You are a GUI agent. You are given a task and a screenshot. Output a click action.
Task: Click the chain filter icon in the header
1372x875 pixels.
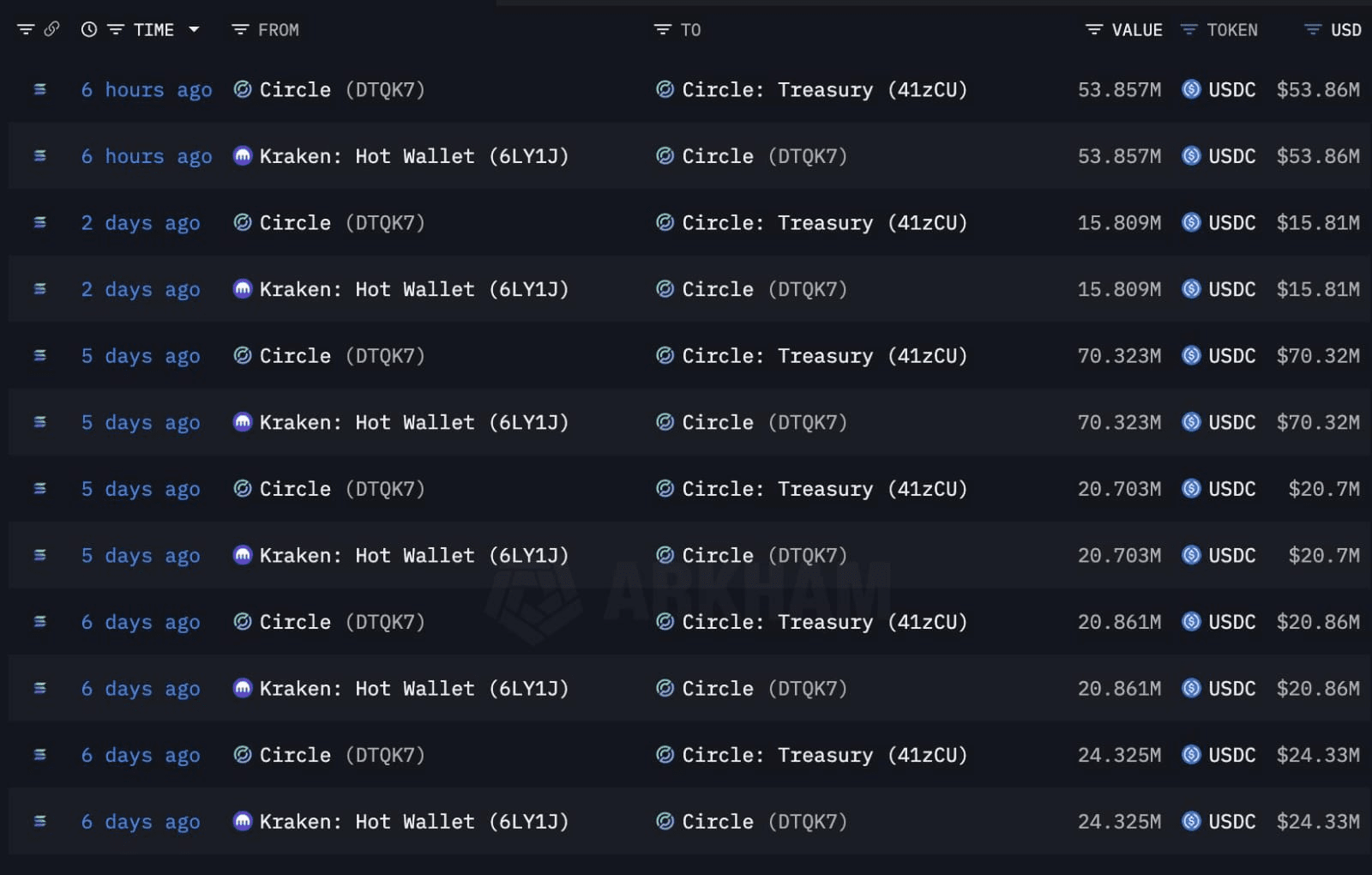click(x=26, y=30)
